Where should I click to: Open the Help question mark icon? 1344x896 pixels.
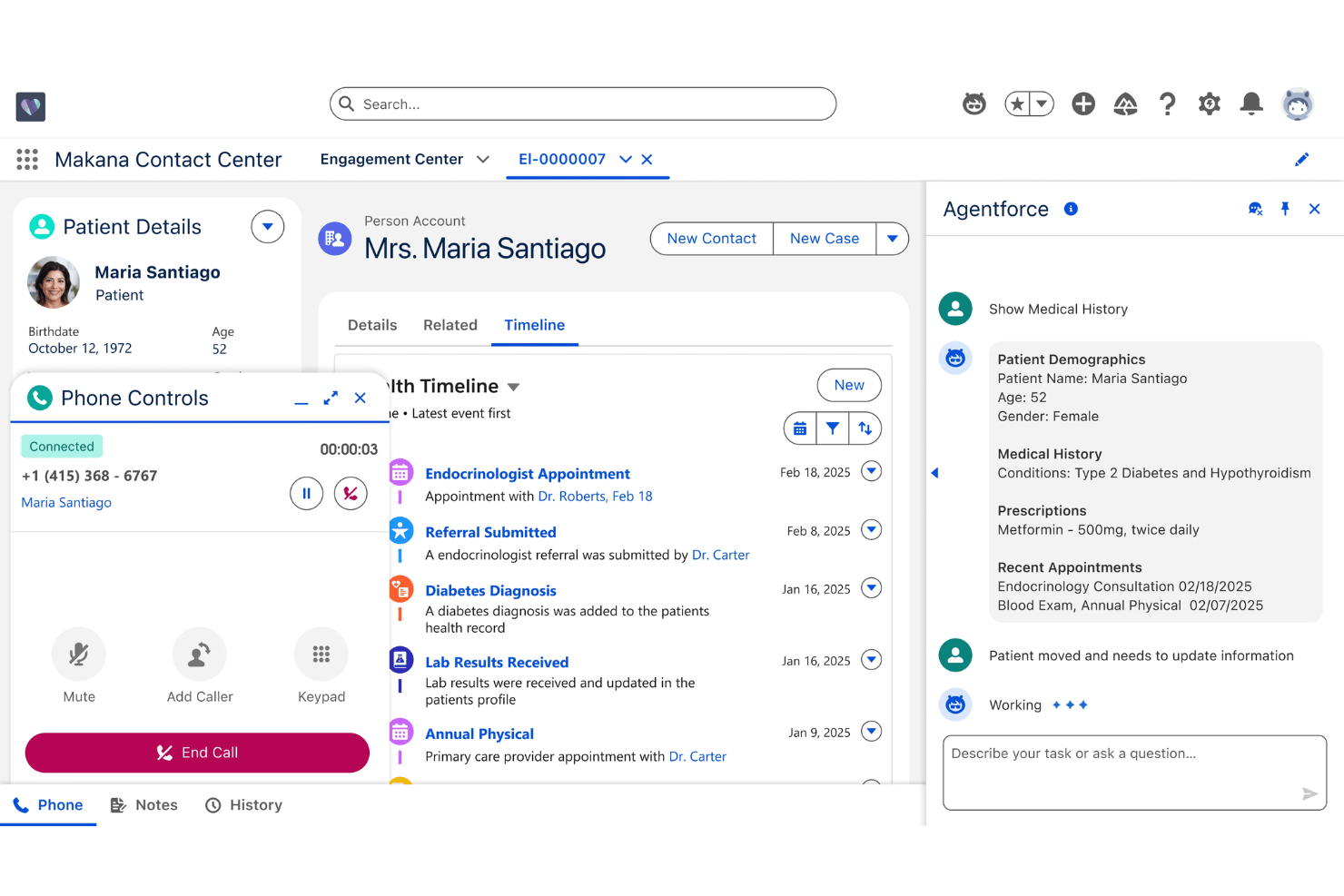click(x=1168, y=104)
